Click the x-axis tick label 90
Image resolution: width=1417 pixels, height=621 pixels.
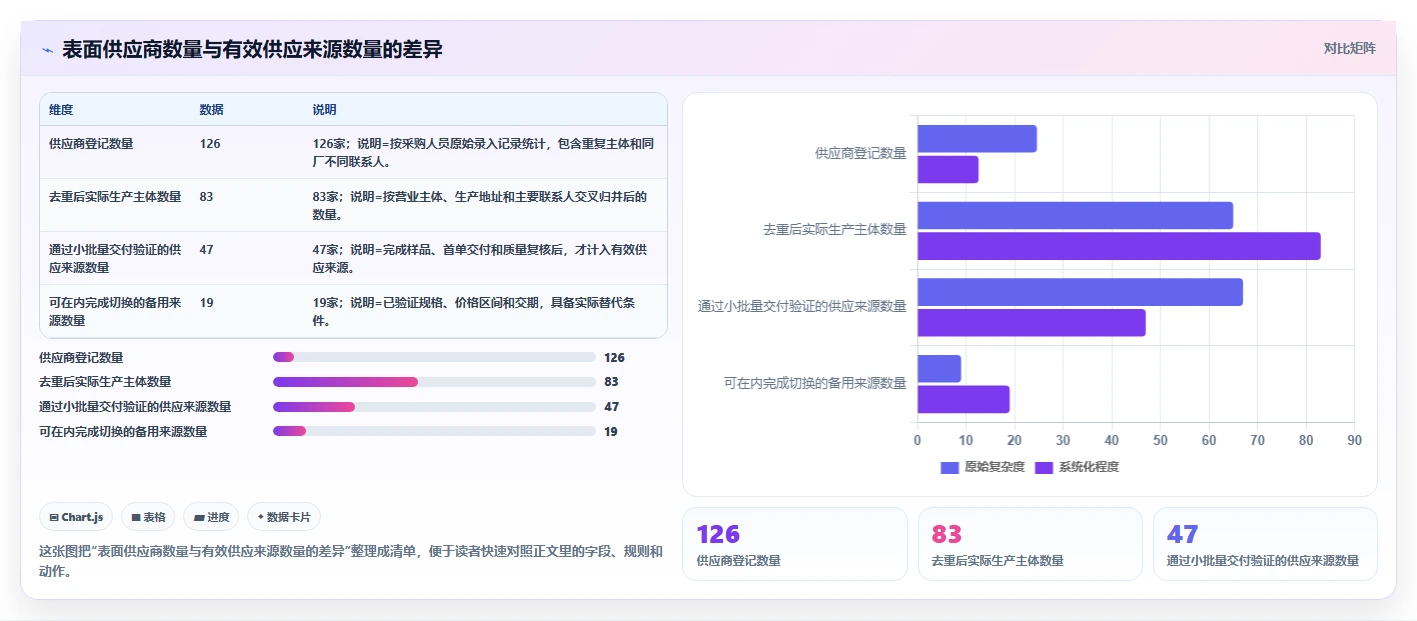tap(1355, 440)
